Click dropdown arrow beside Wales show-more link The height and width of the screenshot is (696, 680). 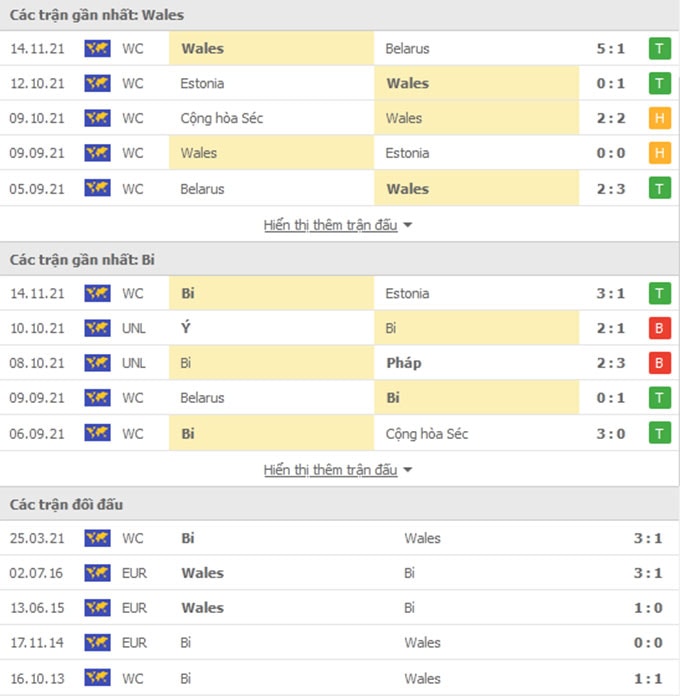pyautogui.click(x=407, y=225)
